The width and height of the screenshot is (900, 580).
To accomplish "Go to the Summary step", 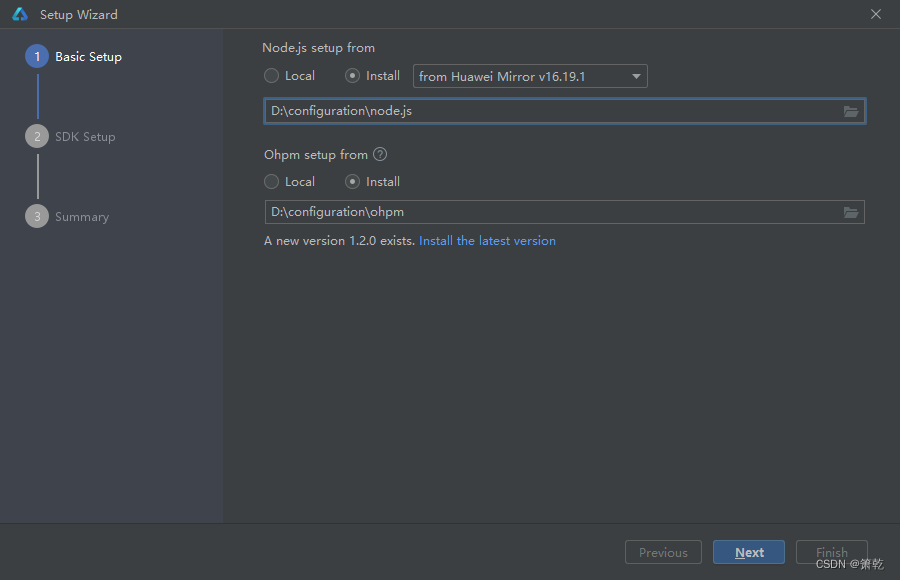I will pyautogui.click(x=82, y=217).
